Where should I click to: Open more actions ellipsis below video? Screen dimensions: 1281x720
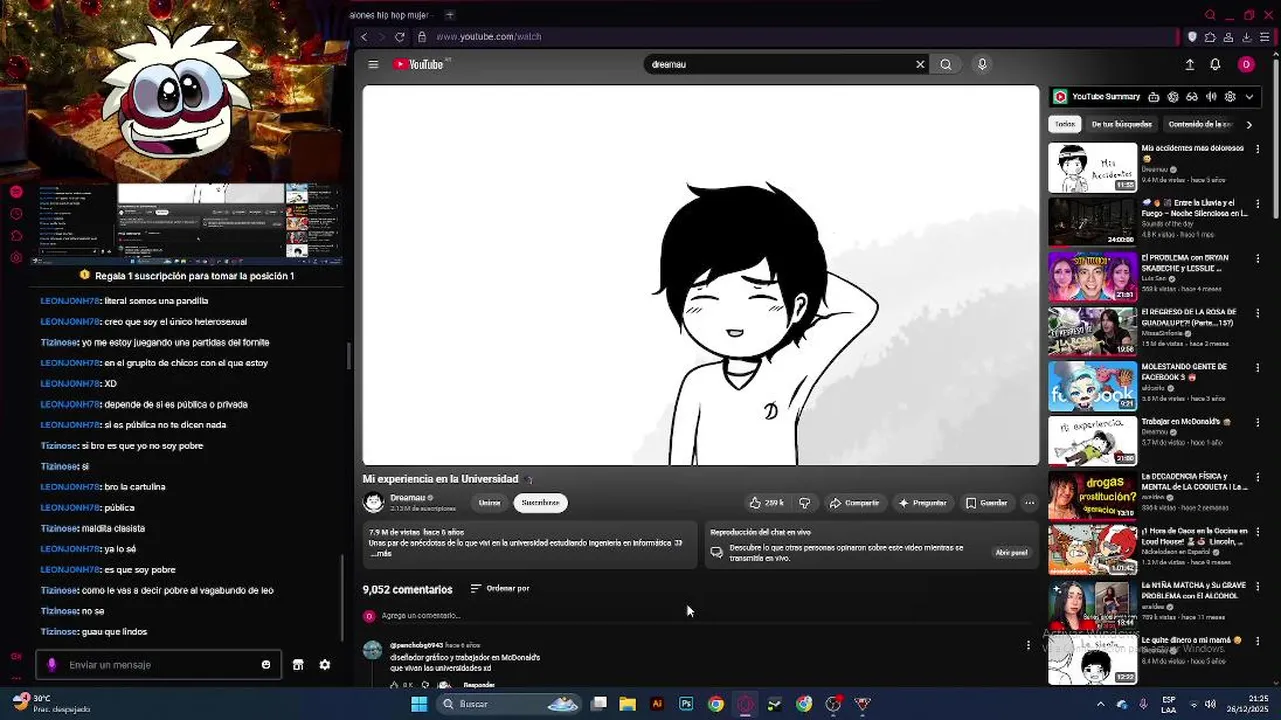pyautogui.click(x=1029, y=503)
